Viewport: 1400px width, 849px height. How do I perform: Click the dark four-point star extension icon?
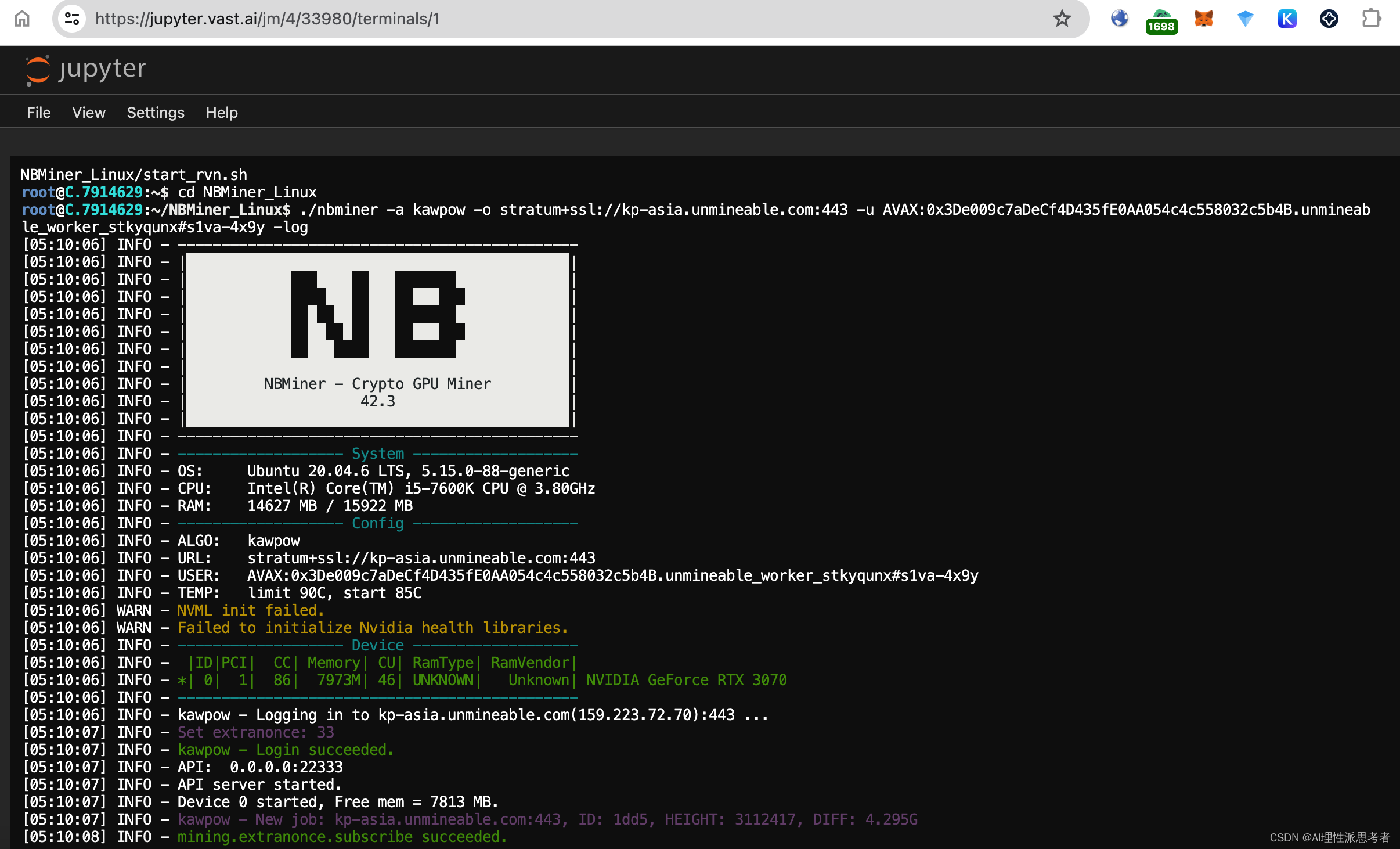(1329, 19)
